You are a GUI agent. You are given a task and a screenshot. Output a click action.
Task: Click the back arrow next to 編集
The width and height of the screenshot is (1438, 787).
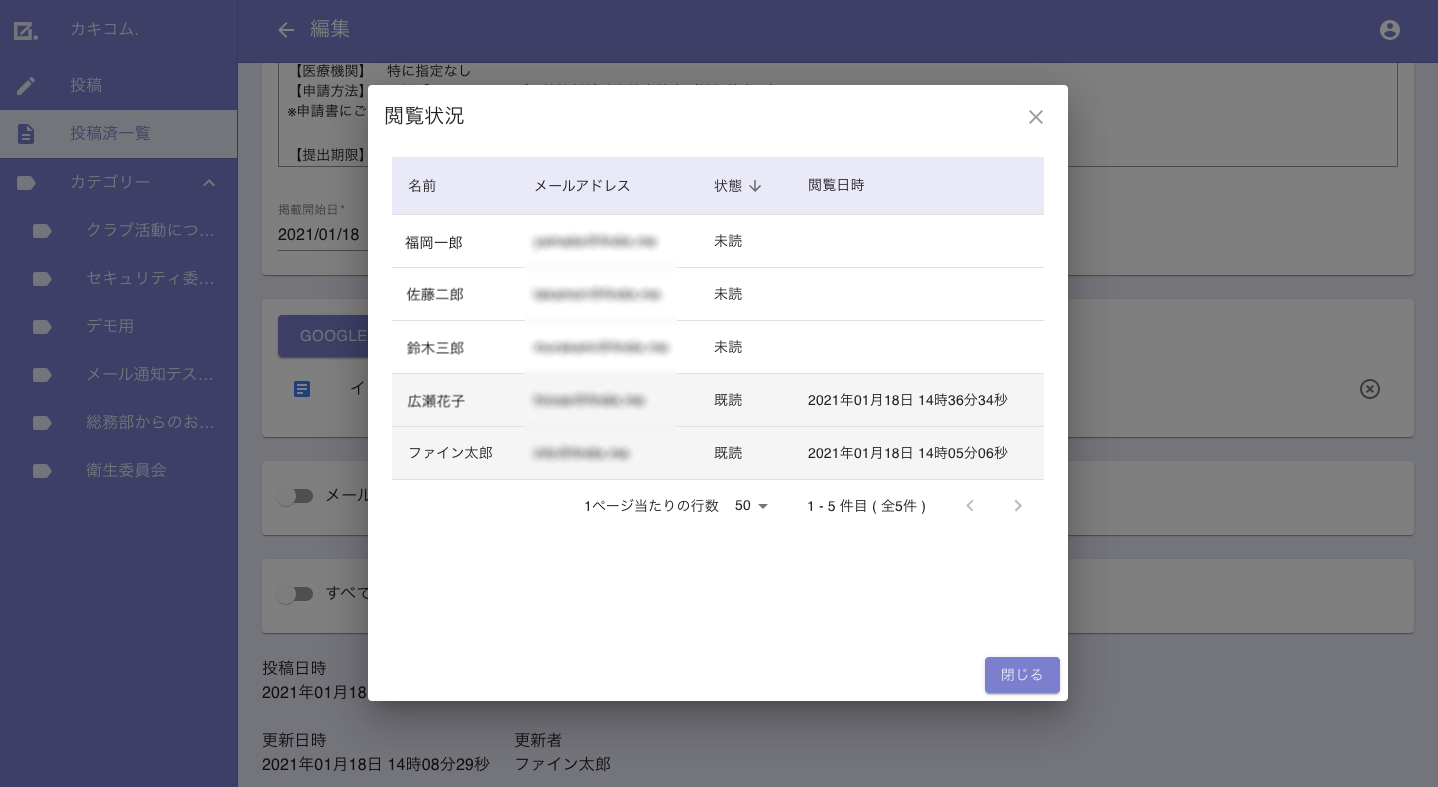click(x=286, y=30)
